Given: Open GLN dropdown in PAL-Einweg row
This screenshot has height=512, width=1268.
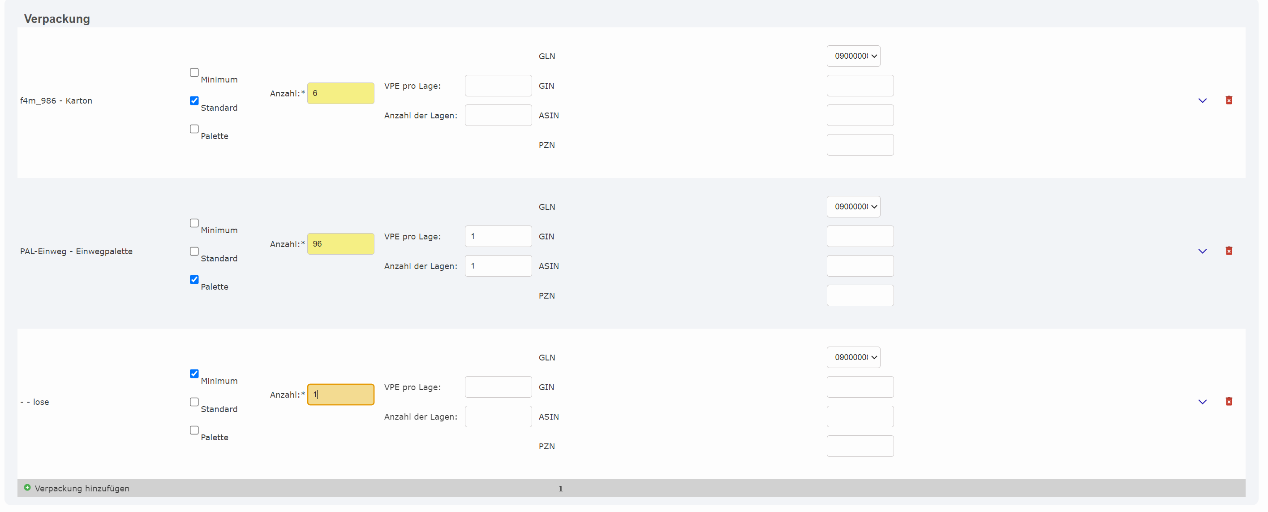Looking at the screenshot, I should (x=853, y=207).
